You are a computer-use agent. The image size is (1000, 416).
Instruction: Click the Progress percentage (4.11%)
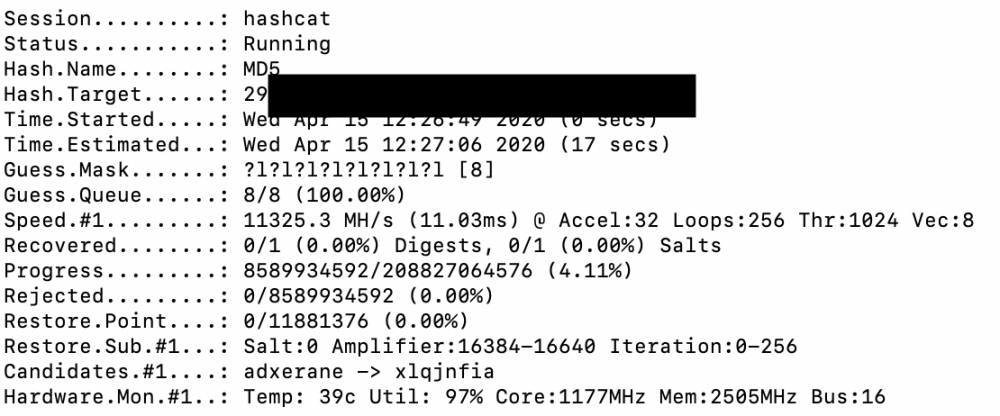[x=589, y=271]
